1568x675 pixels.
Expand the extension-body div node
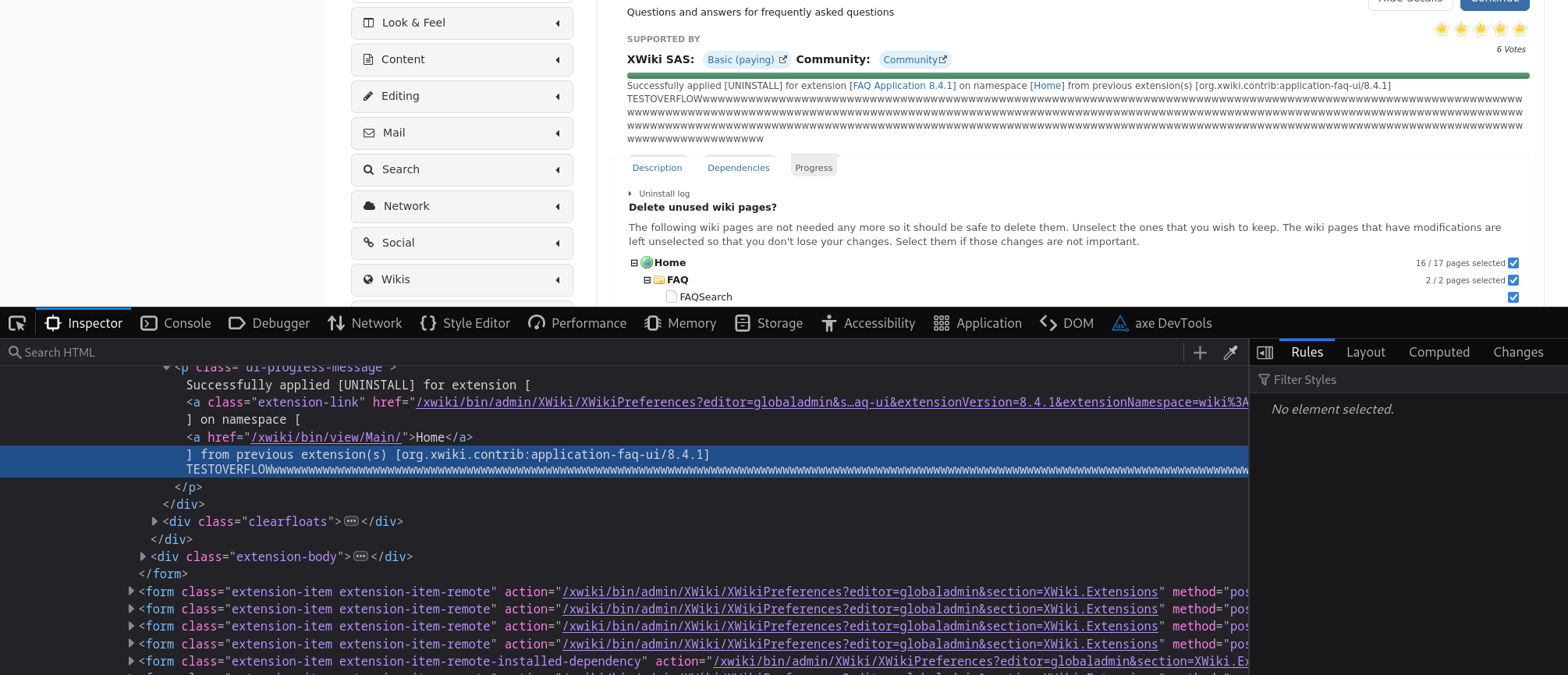point(143,556)
